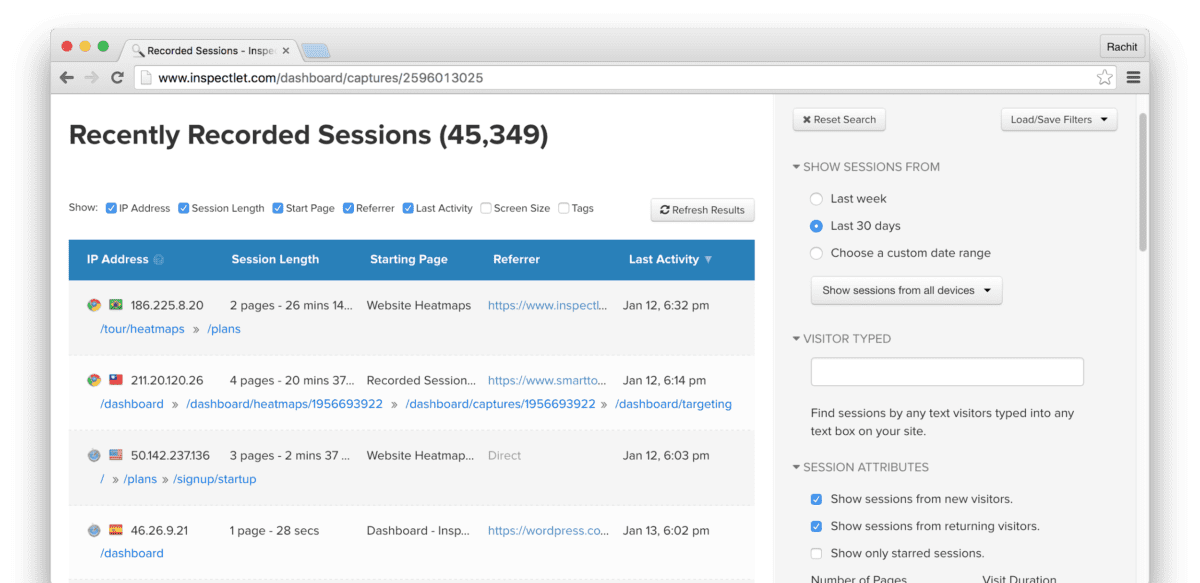Click the browser reload icon
The image size is (1200, 583).
(117, 77)
